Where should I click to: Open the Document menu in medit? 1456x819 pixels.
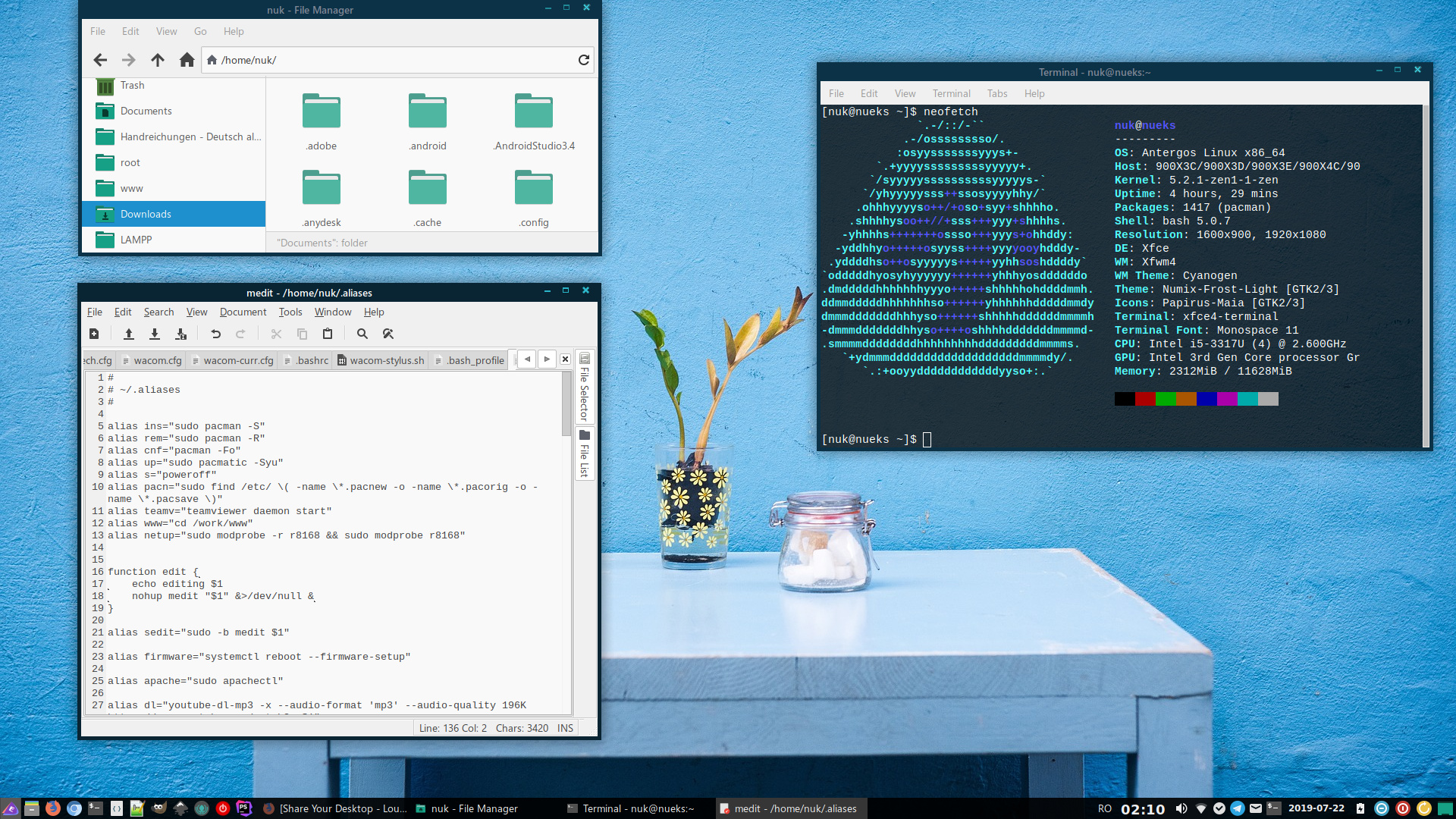tap(243, 312)
